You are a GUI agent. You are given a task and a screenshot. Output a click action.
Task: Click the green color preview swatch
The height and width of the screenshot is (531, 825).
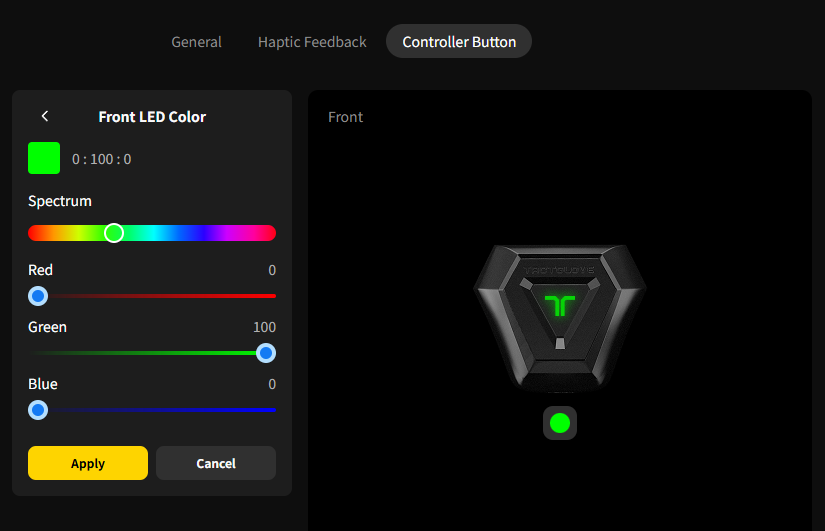(x=44, y=158)
